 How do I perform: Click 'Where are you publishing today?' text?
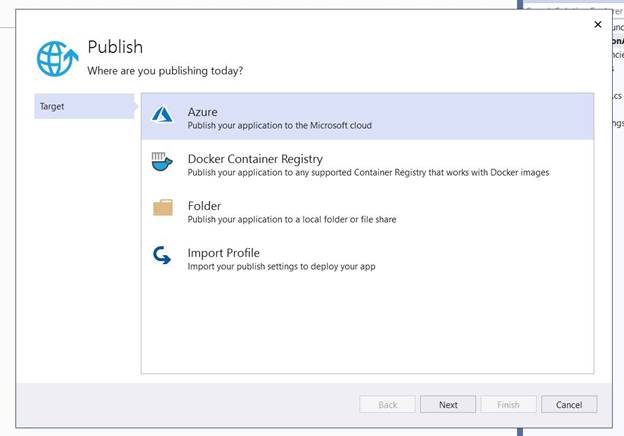pyautogui.click(x=165, y=71)
